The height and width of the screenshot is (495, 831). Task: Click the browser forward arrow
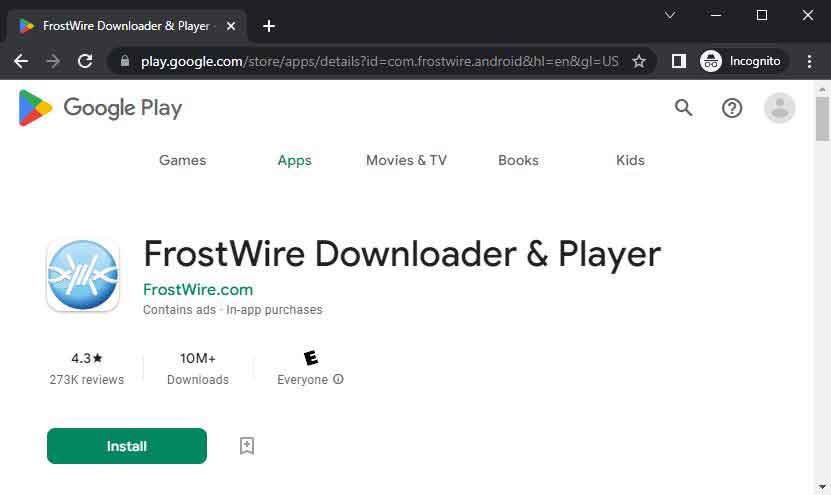point(53,61)
